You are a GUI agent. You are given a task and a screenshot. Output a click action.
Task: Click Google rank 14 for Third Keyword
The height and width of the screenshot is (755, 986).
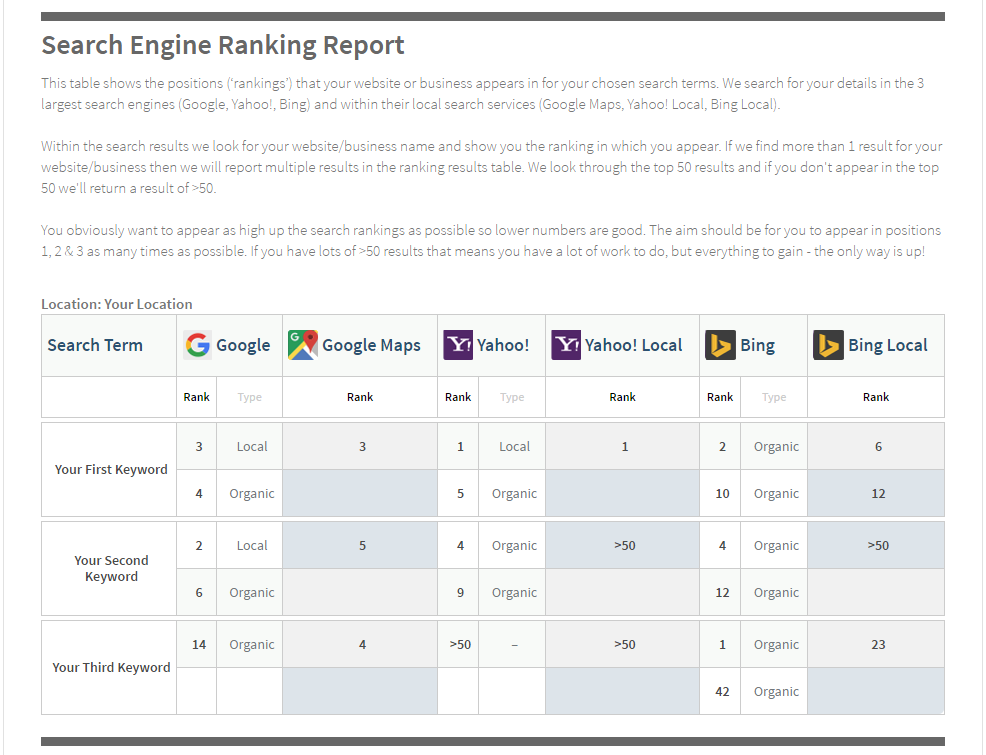(x=199, y=645)
